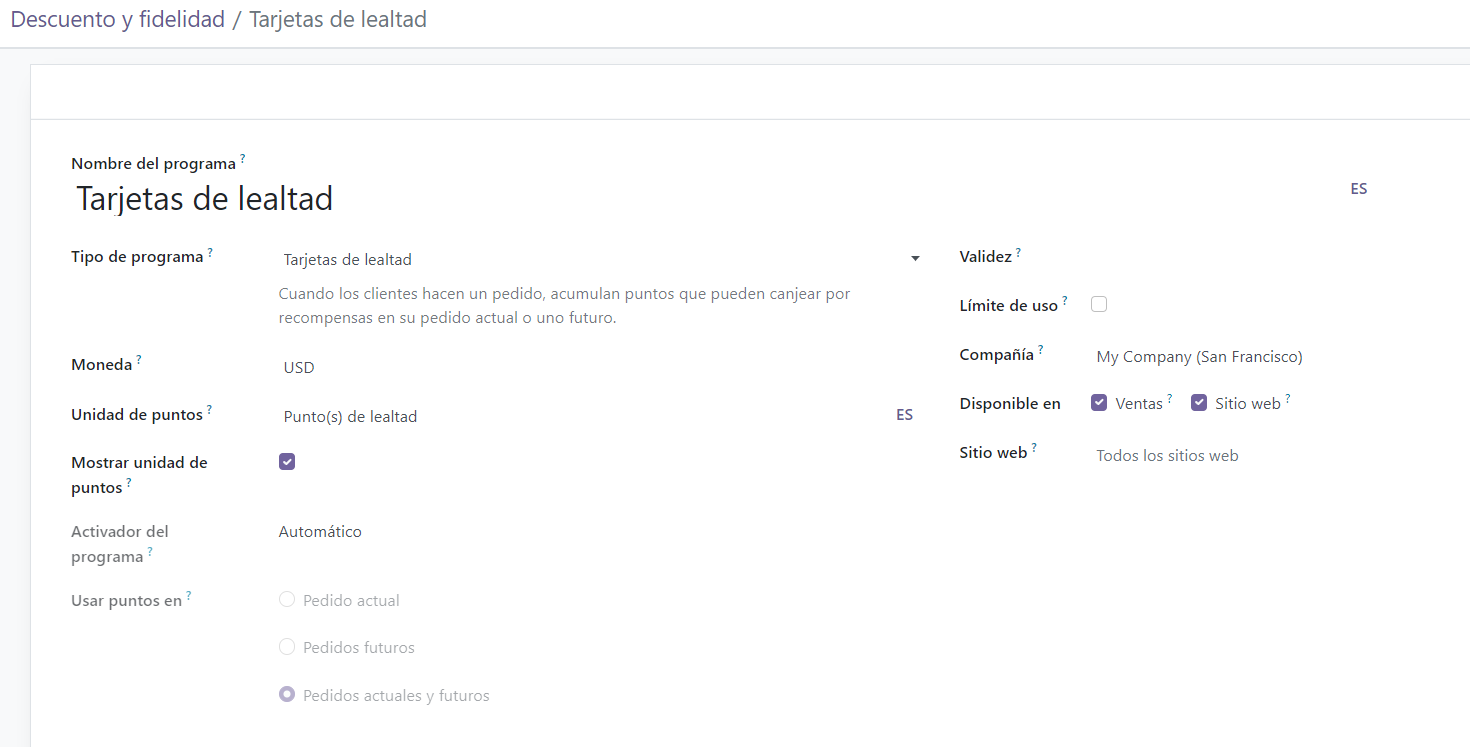Enable the Límite de uso checkbox
The height and width of the screenshot is (747, 1470).
pyautogui.click(x=1099, y=304)
